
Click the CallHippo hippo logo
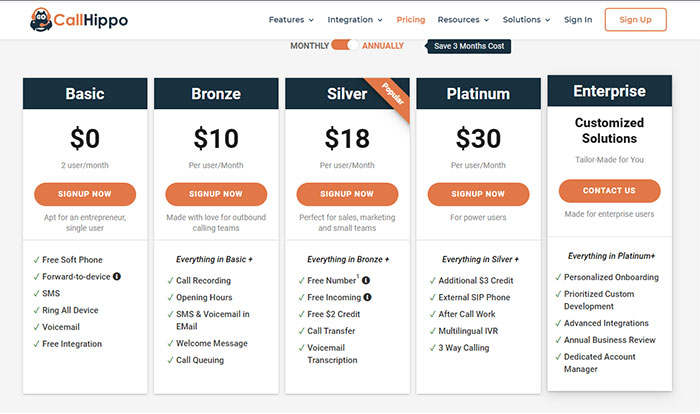point(79,20)
